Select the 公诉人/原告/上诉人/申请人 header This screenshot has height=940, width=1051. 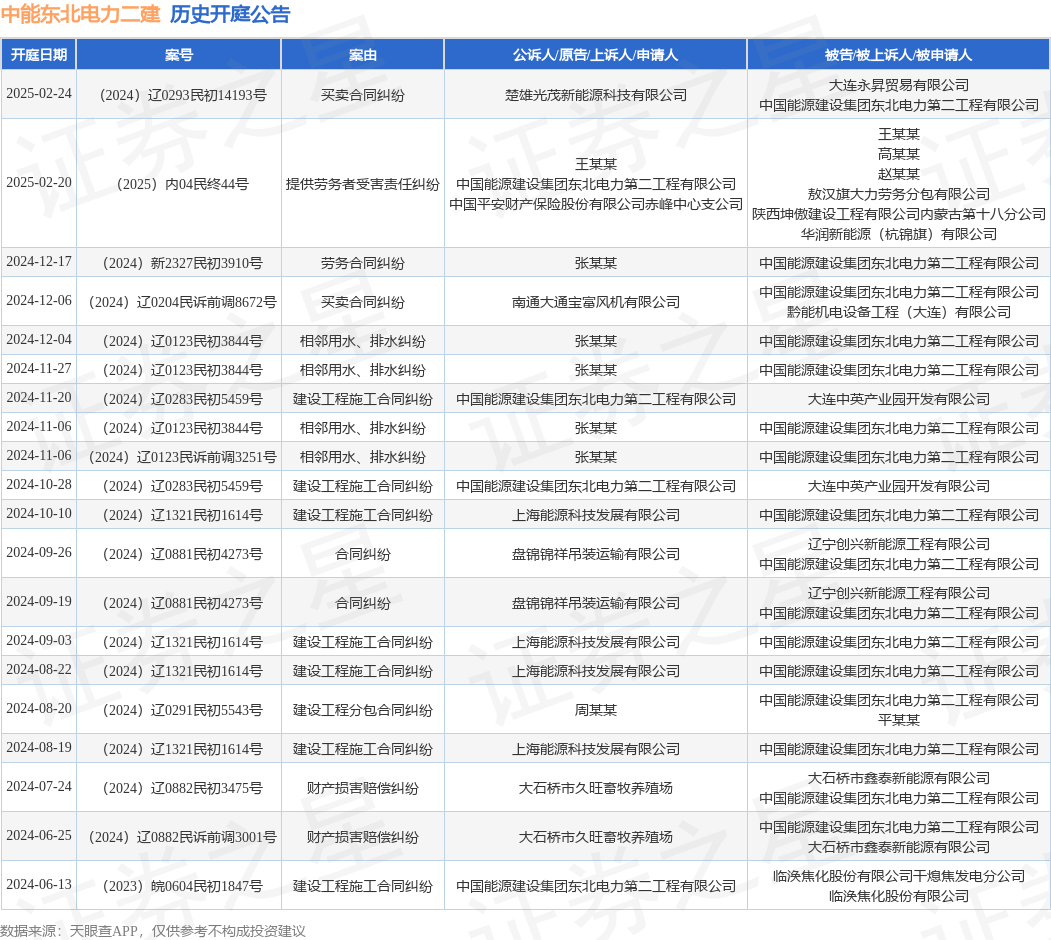click(x=595, y=55)
